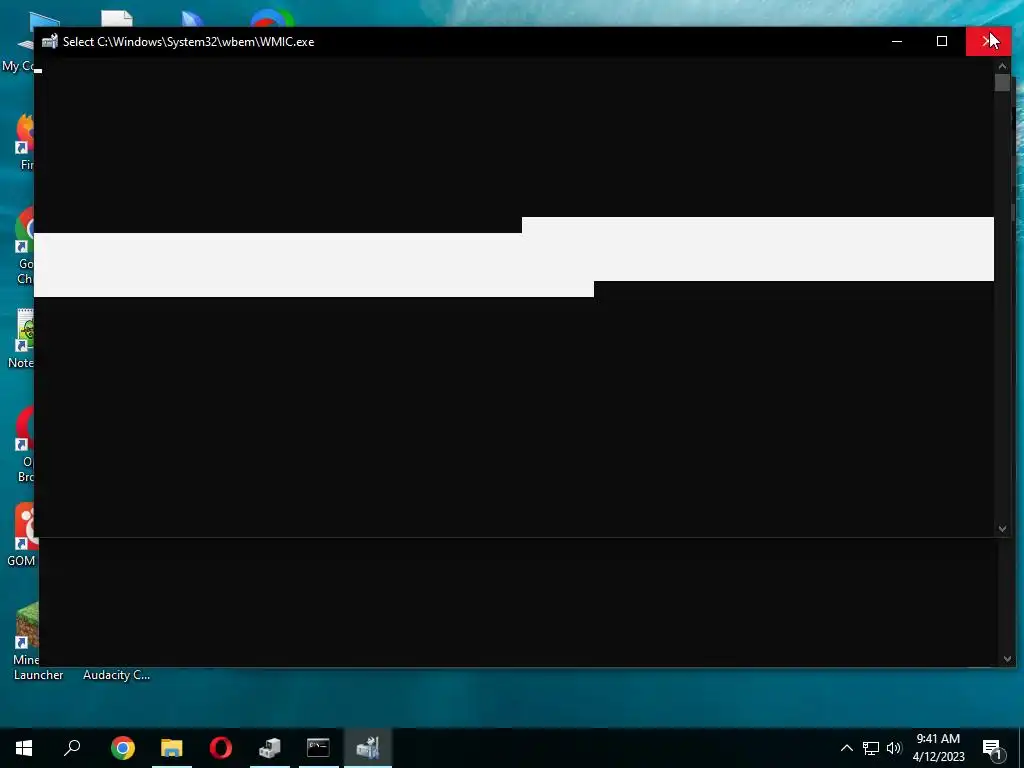Open the volume control tray icon
The image size is (1024, 768).
893,748
